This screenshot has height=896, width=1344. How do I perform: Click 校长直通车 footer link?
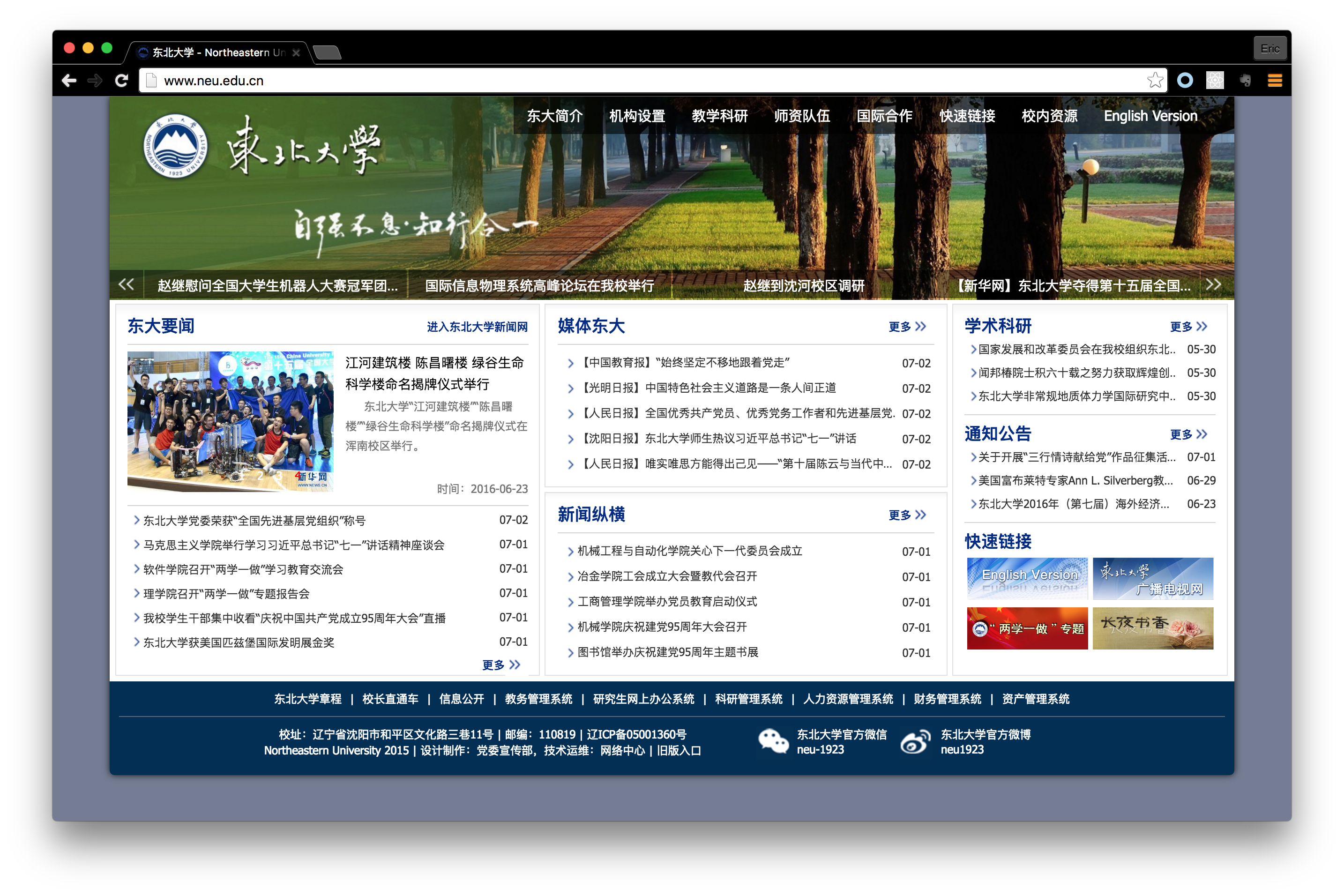coord(390,699)
